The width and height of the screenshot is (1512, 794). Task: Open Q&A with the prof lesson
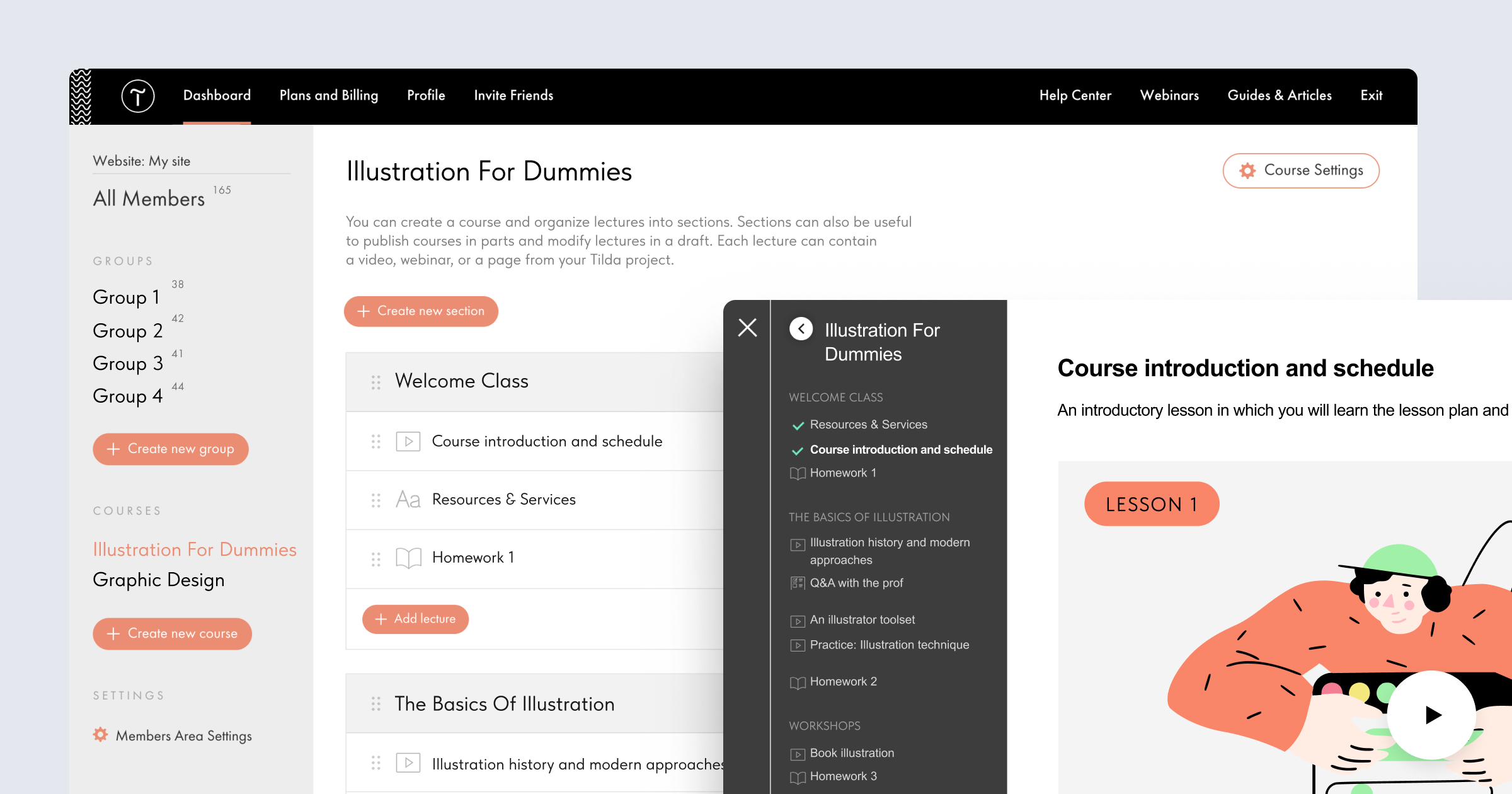click(856, 583)
